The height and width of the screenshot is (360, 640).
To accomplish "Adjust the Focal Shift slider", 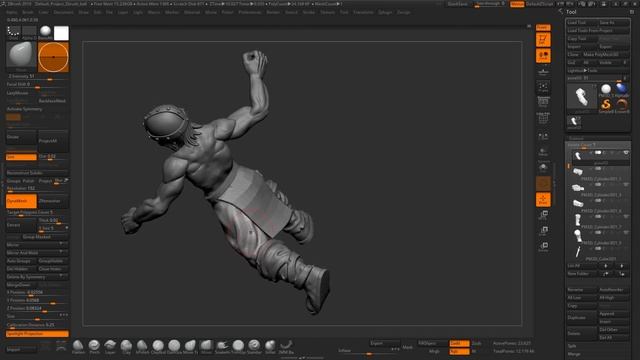I will [x=37, y=84].
